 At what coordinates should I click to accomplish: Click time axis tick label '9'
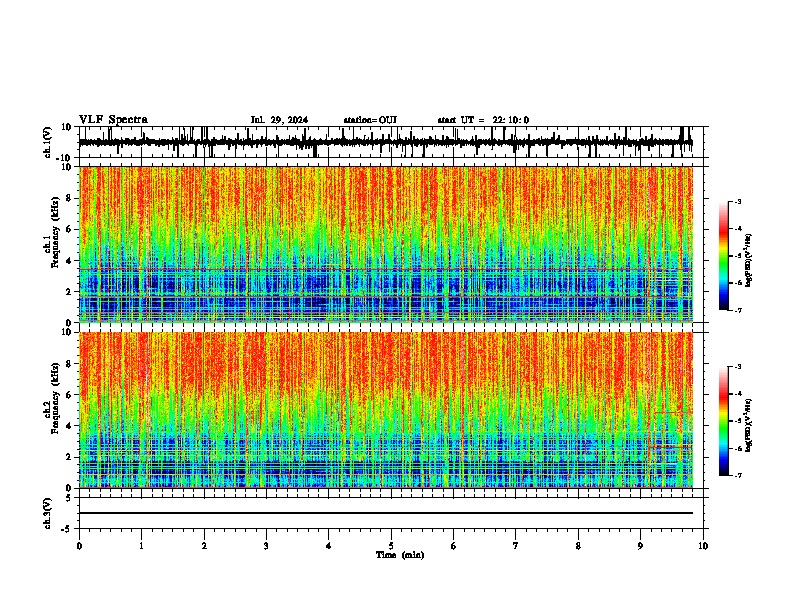(x=640, y=546)
